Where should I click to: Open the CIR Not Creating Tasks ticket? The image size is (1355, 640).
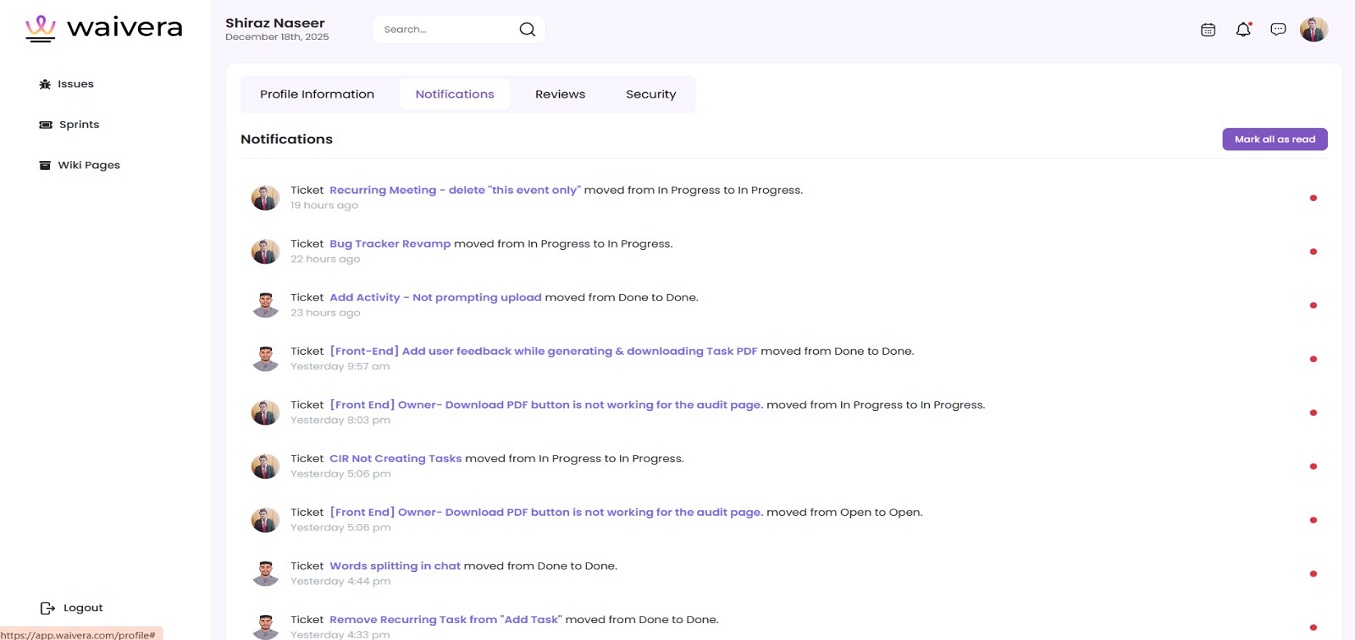click(x=395, y=459)
